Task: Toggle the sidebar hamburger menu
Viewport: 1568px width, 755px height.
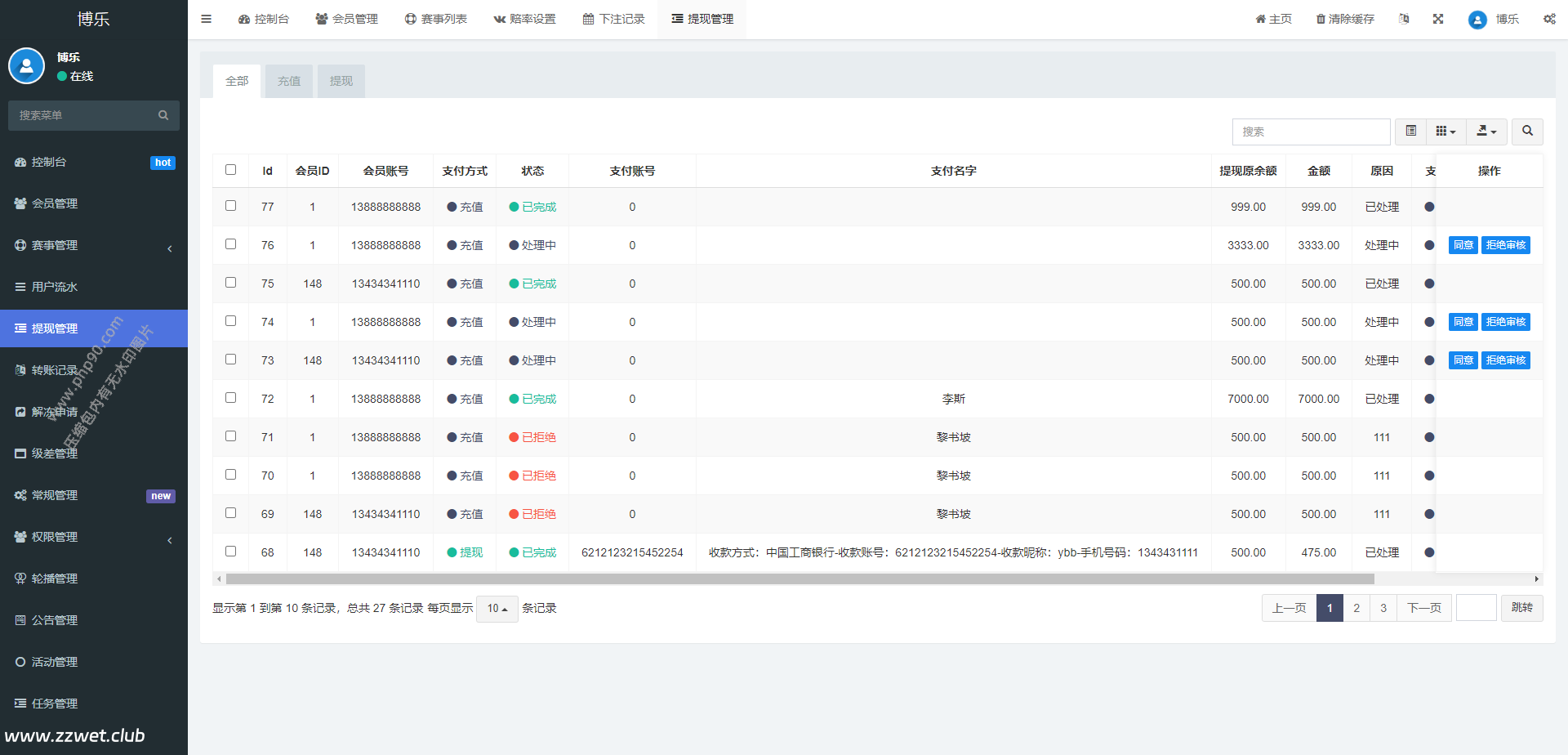Action: click(206, 19)
